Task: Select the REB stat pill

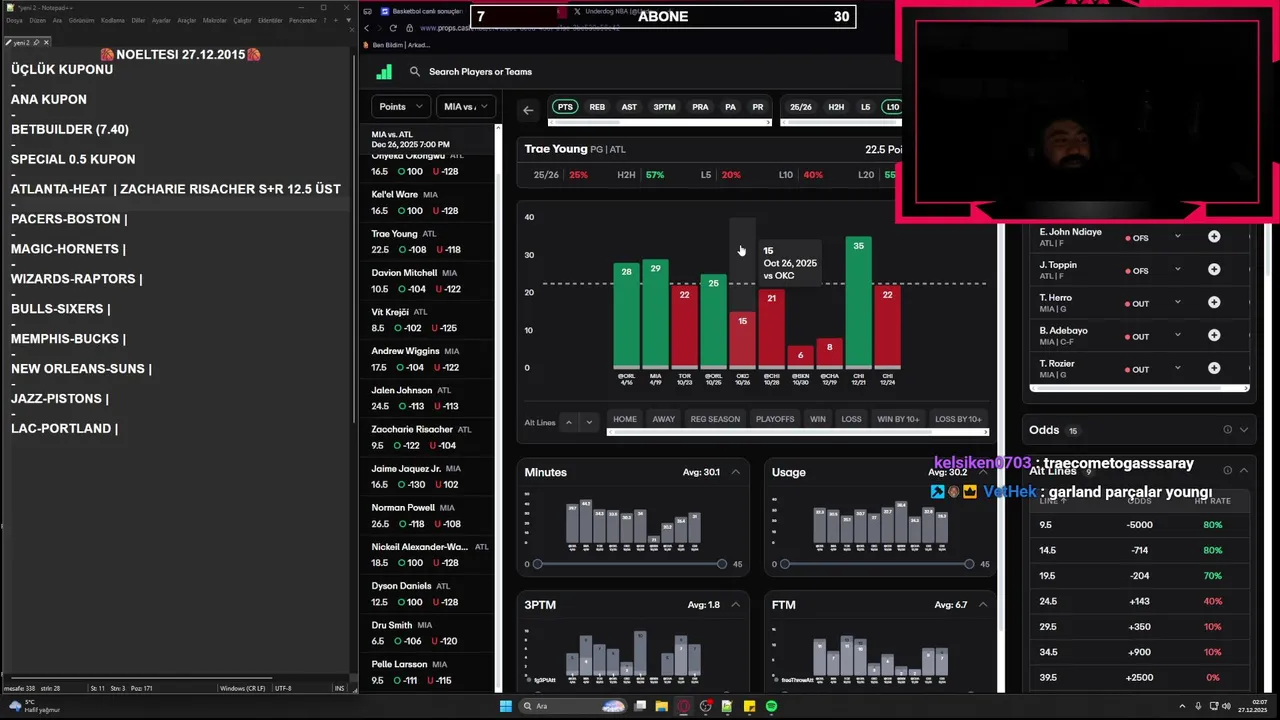Action: 597,107
